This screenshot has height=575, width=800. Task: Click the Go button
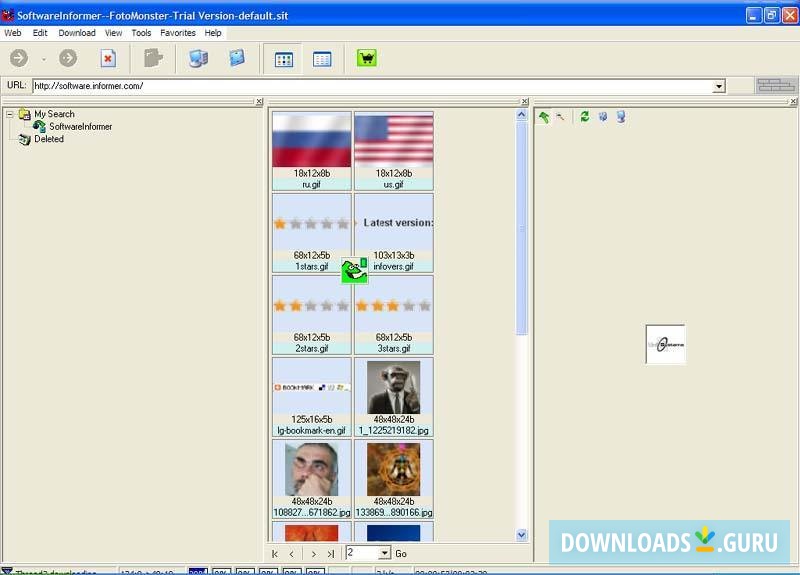[x=401, y=554]
